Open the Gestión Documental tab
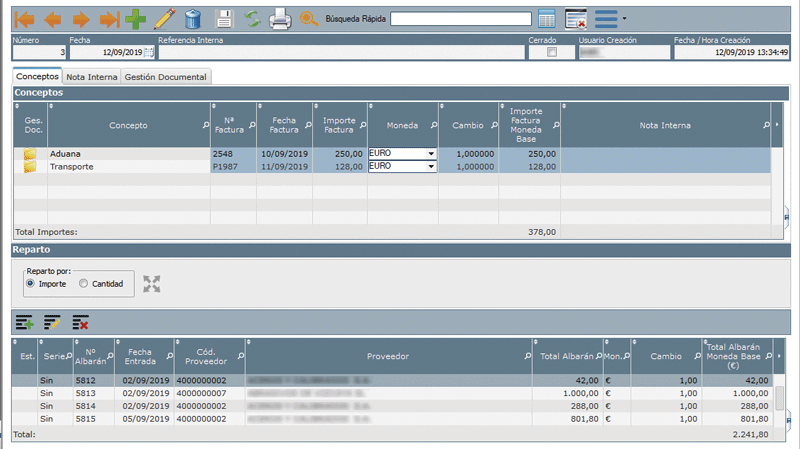This screenshot has width=800, height=449. click(x=165, y=76)
